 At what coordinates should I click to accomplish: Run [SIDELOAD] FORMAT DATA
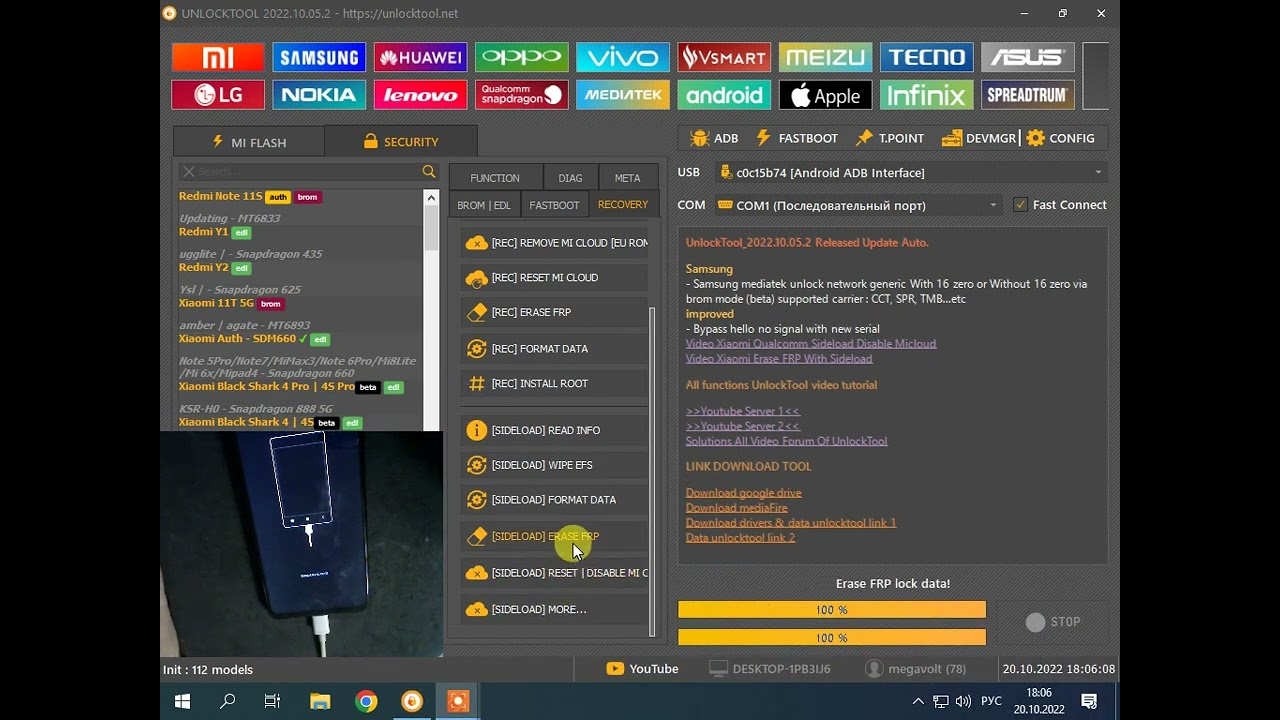pos(555,499)
